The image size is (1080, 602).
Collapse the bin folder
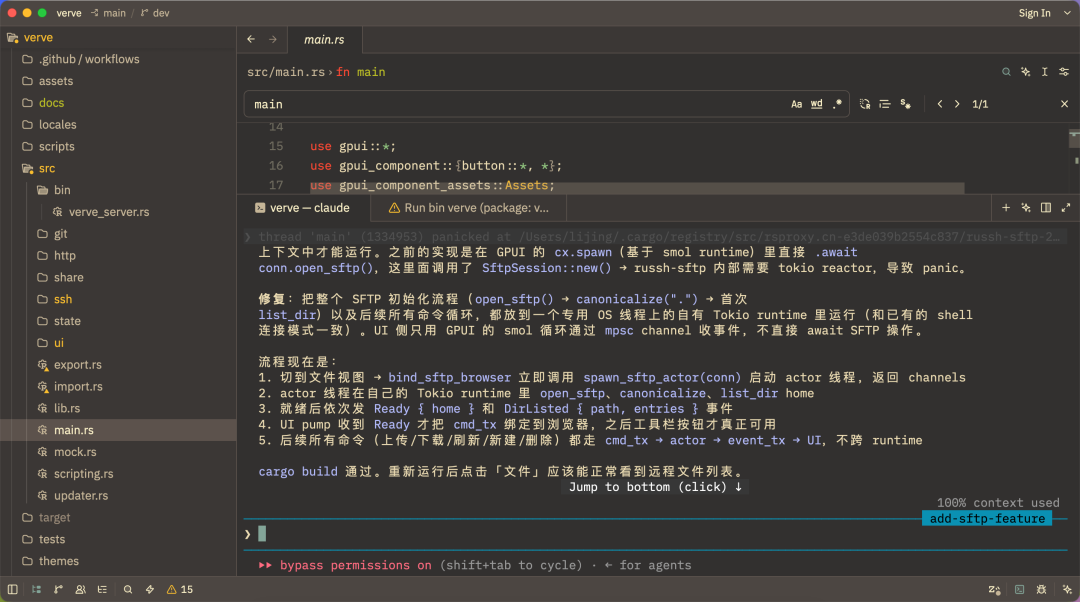(118, 190)
